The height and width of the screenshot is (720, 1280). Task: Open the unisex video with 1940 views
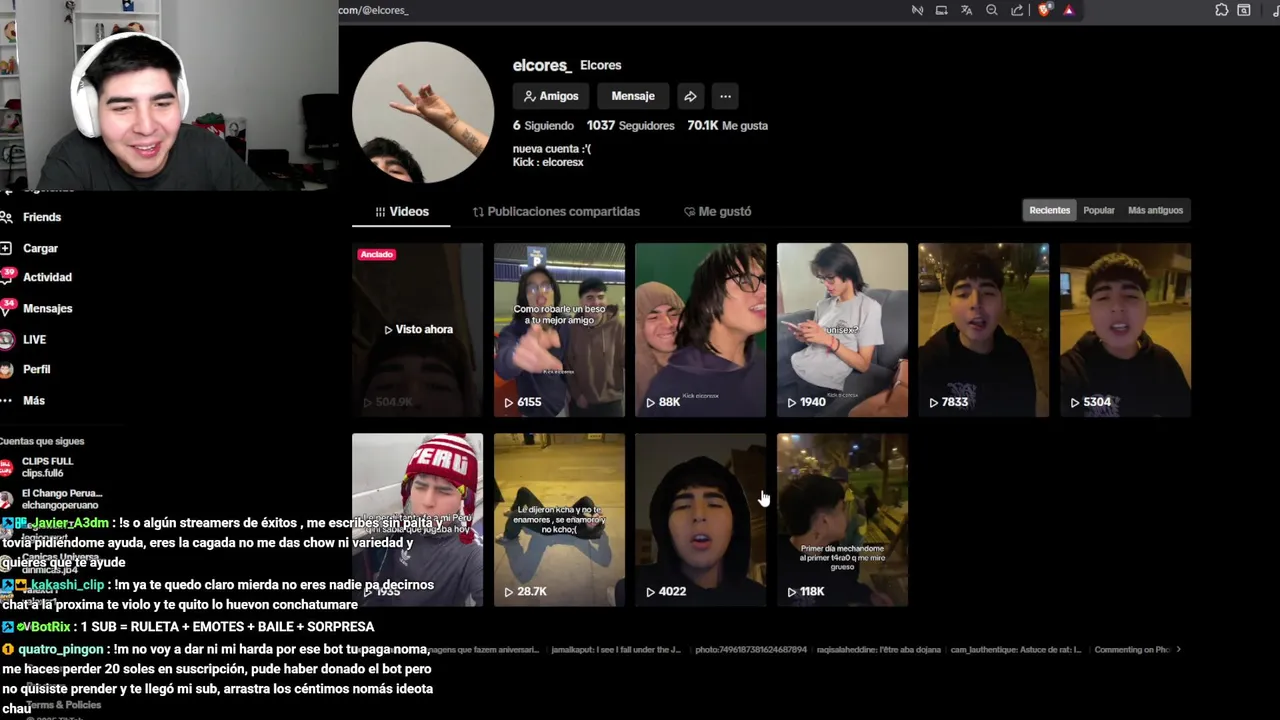coord(842,330)
